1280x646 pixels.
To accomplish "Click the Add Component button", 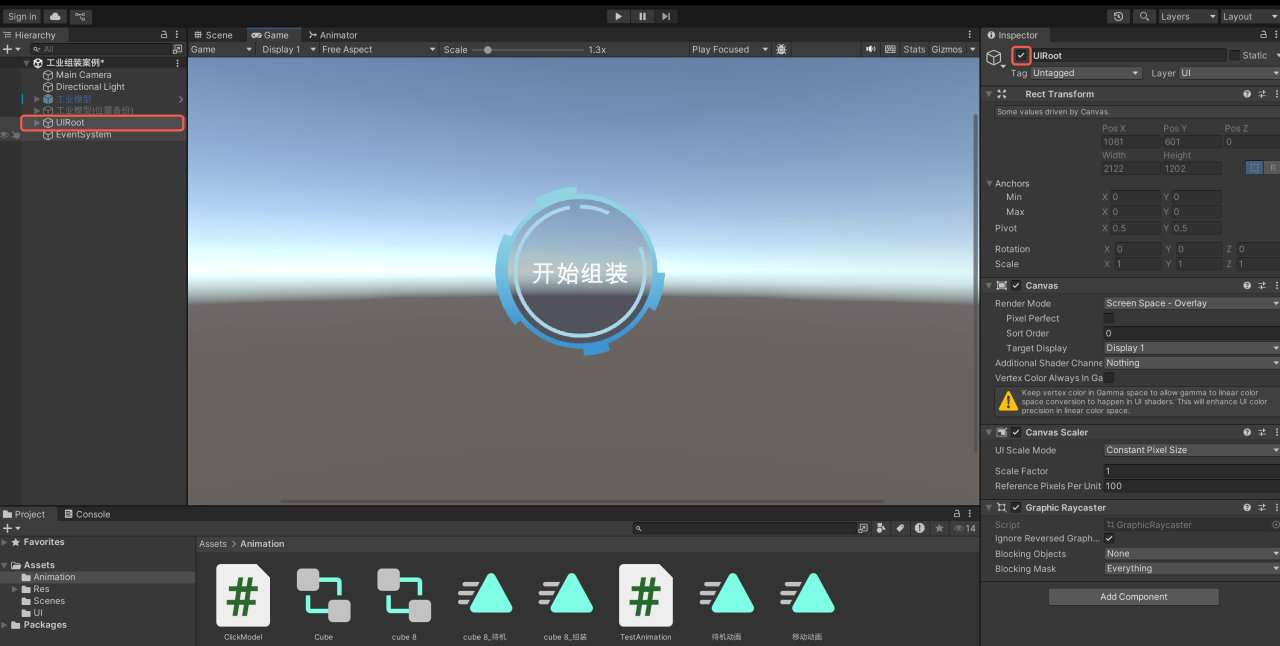I will (1133, 597).
